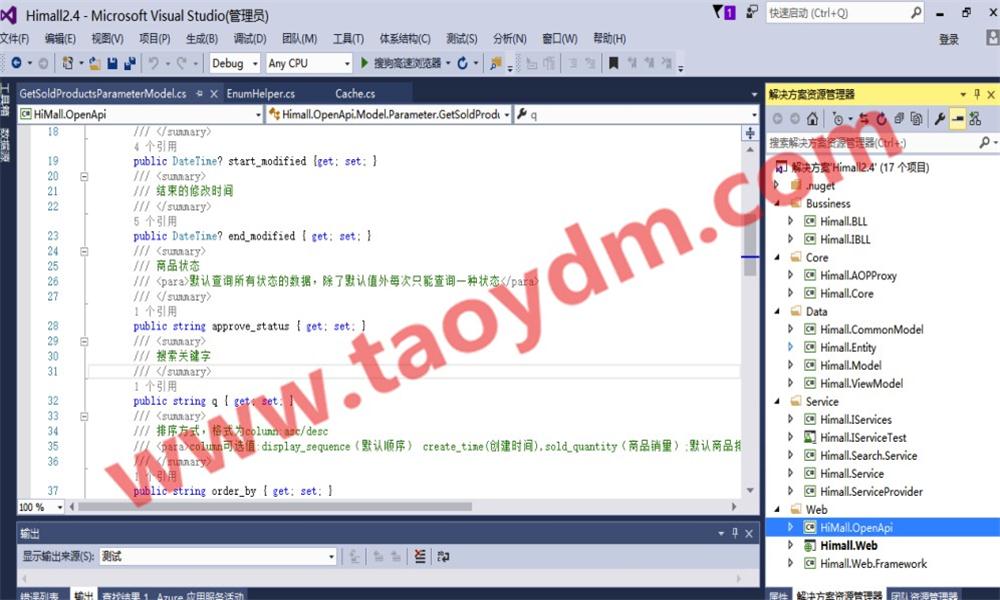1000x600 pixels.
Task: Click the '5 个引用' reference link
Action: point(155,222)
